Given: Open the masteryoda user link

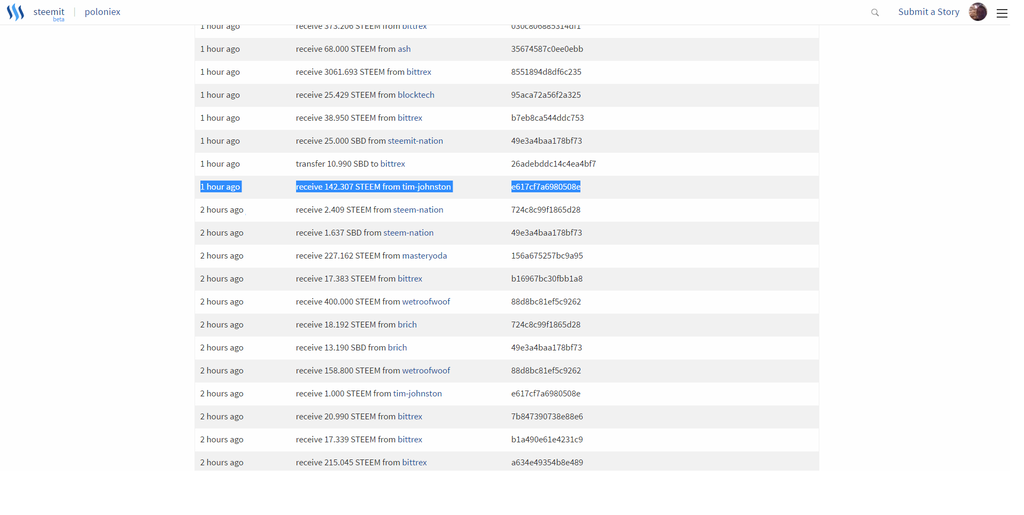Looking at the screenshot, I should pyautogui.click(x=424, y=255).
